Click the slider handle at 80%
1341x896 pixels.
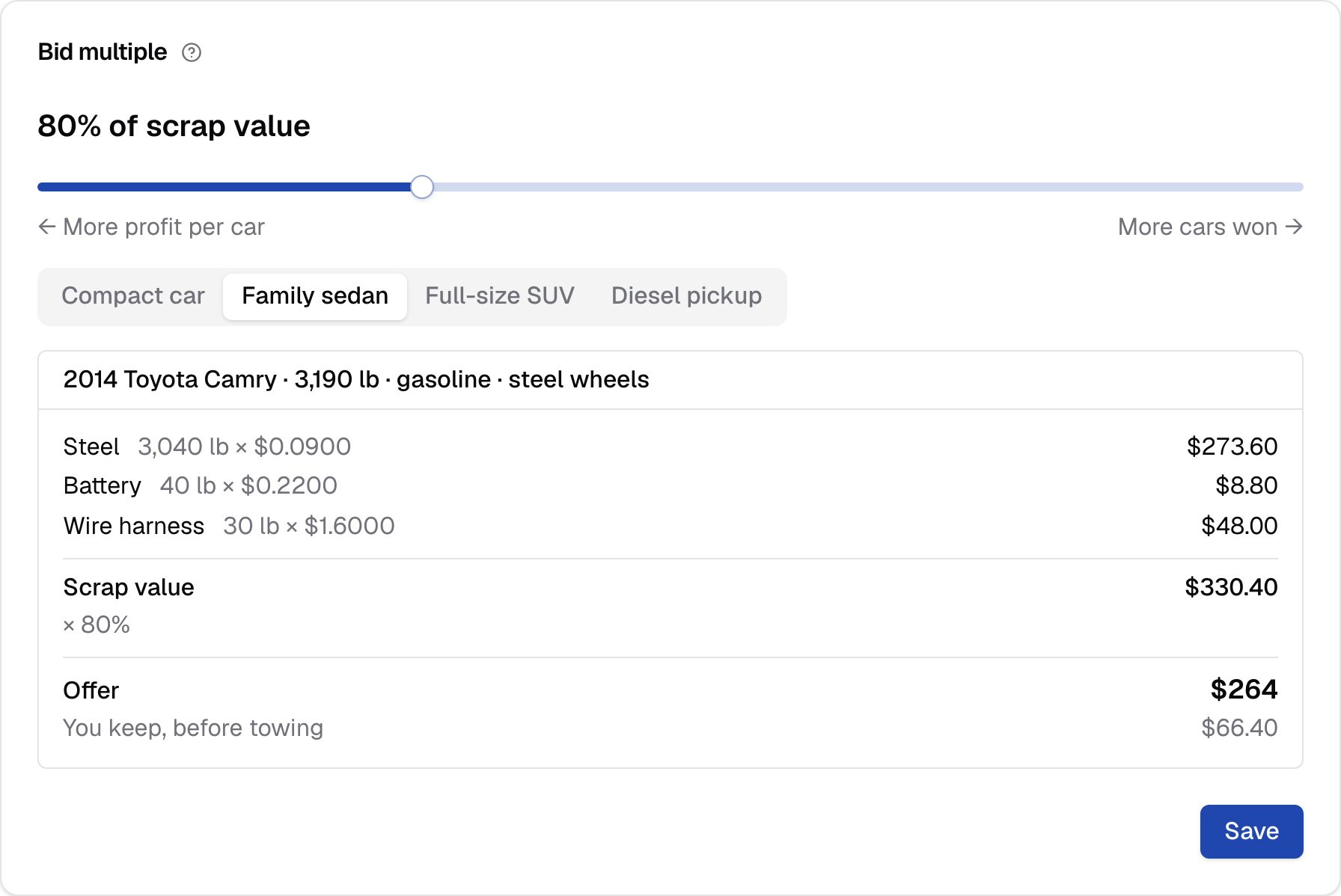click(422, 187)
